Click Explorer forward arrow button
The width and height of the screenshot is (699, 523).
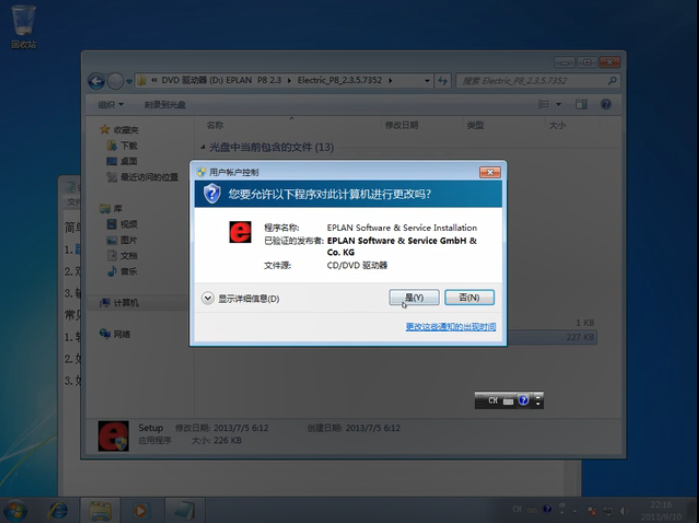point(115,81)
